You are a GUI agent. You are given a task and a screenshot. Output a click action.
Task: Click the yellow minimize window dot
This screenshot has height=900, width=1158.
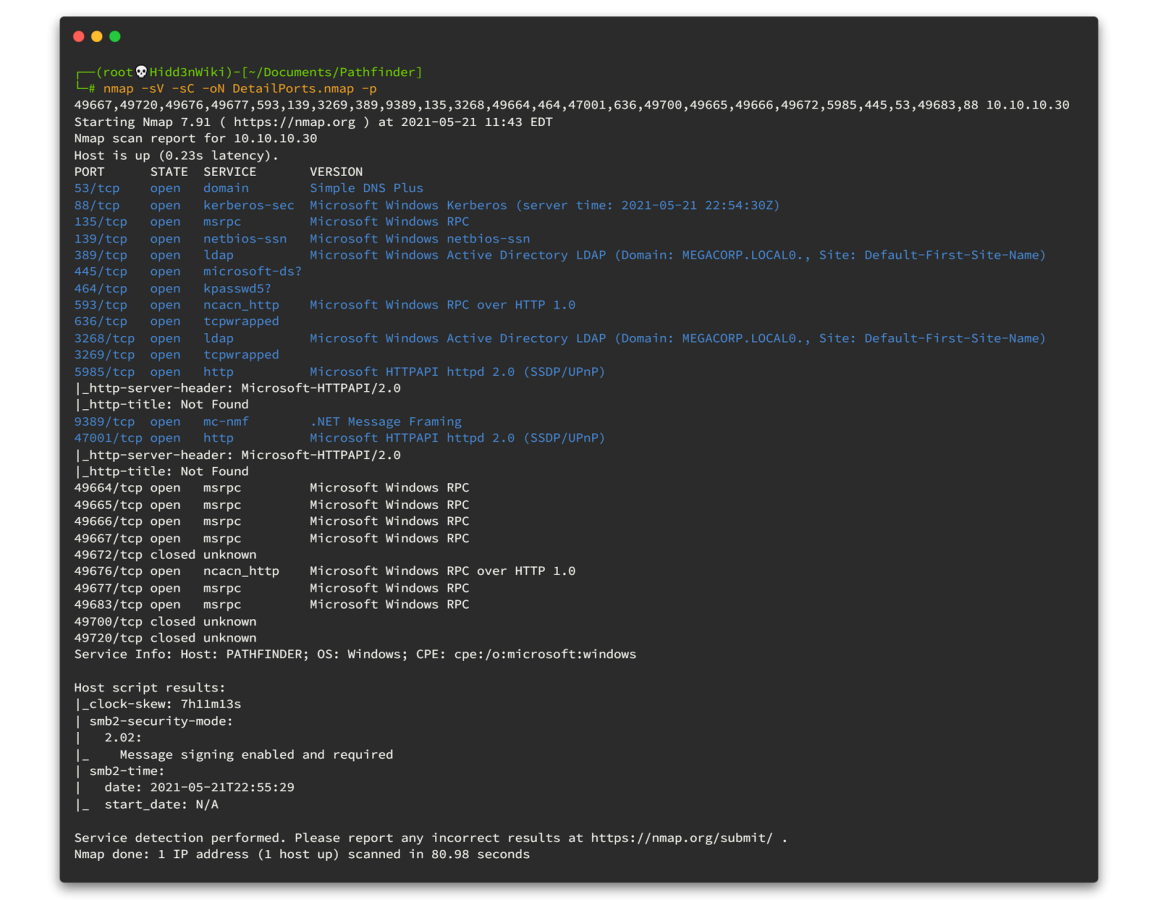pos(97,37)
